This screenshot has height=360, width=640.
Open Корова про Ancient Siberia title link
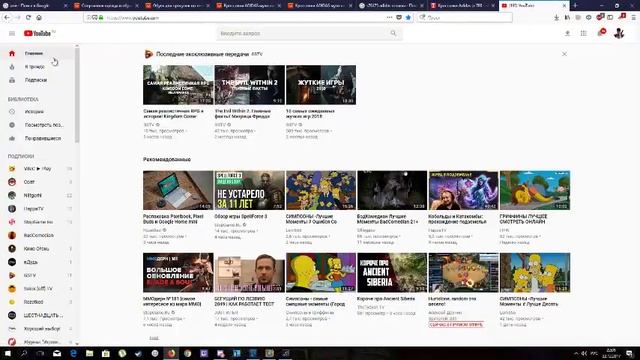tap(386, 299)
